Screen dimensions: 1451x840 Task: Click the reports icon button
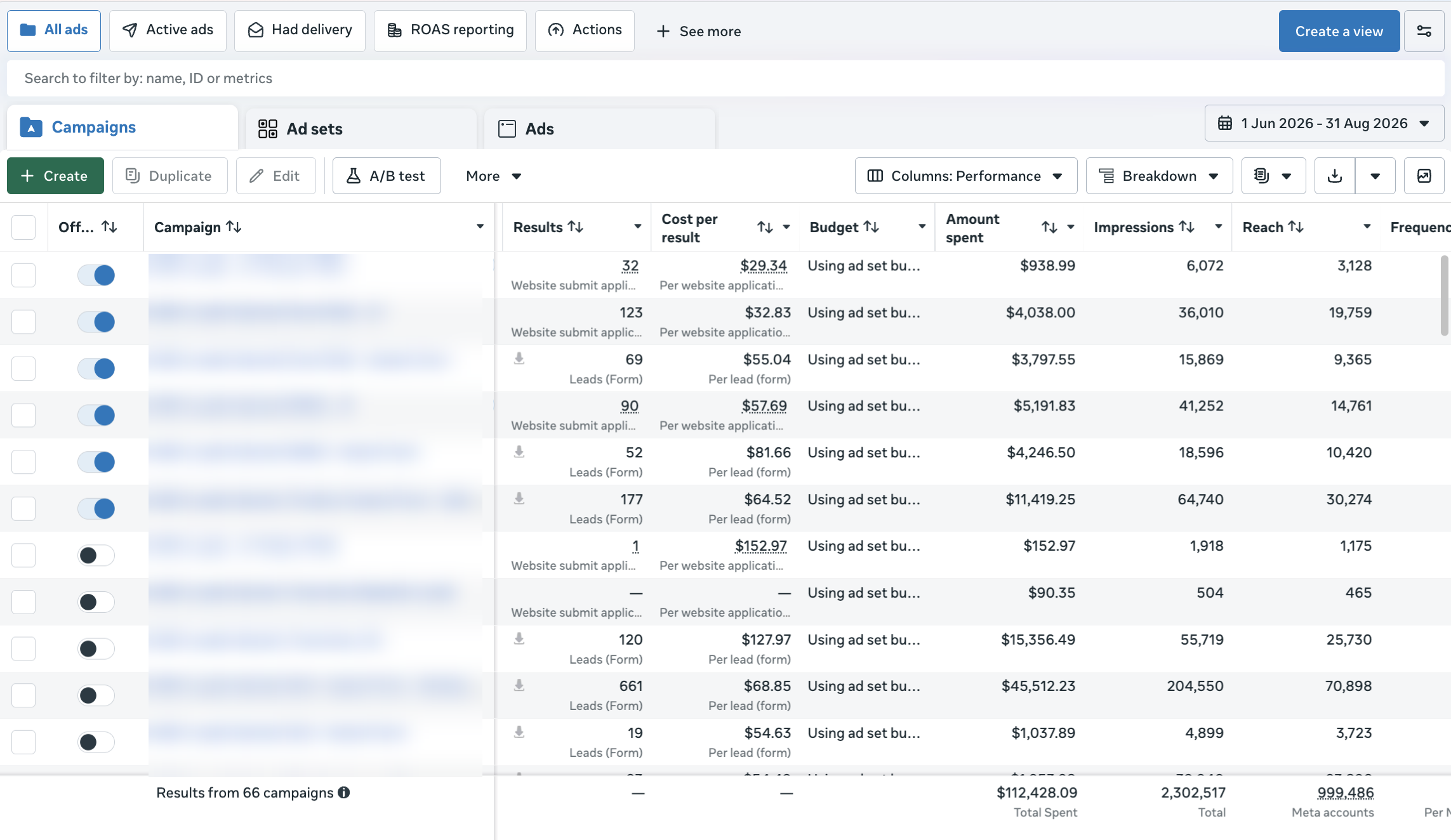pyautogui.click(x=1273, y=176)
